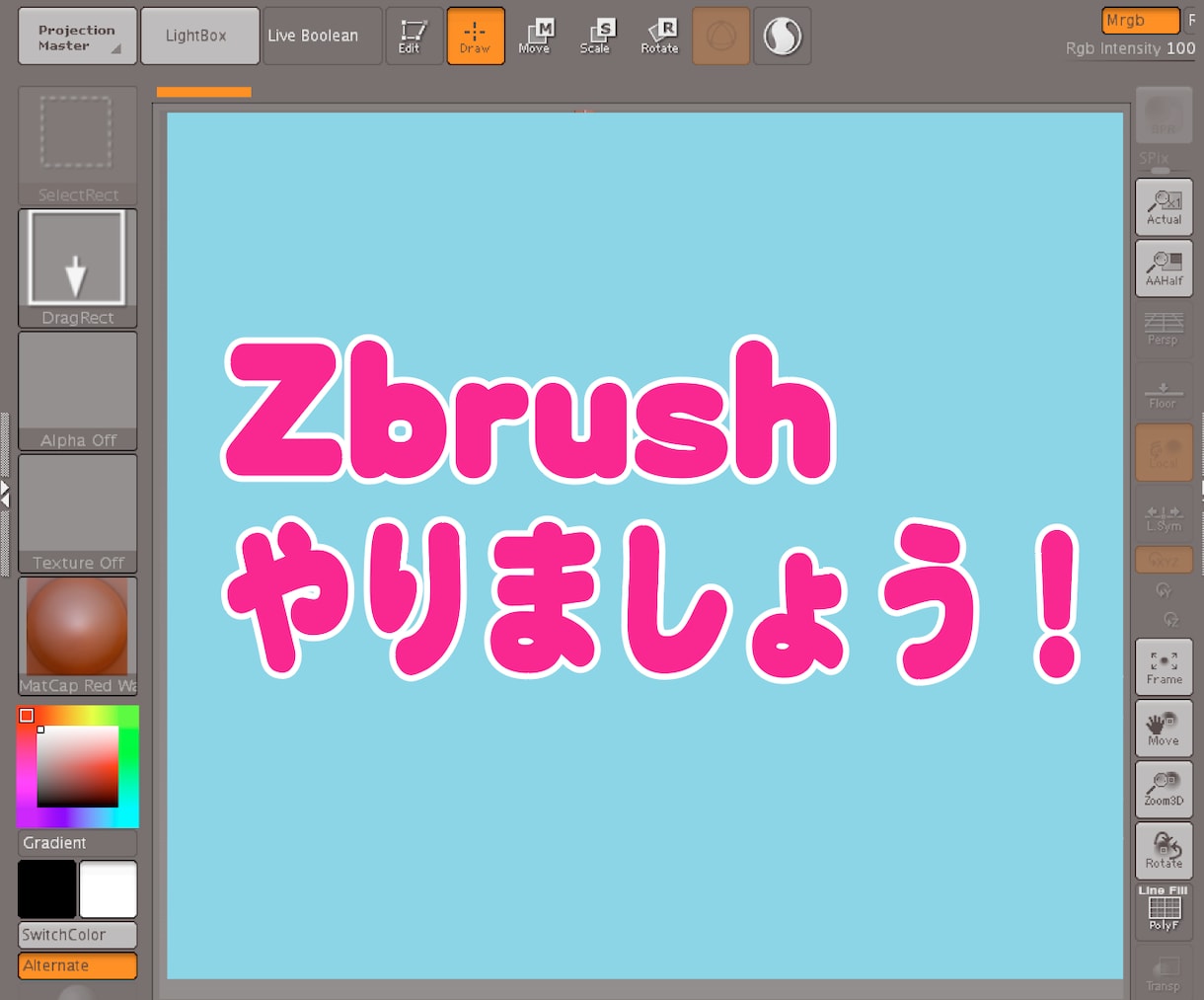Toggle PolyF Line Fill wireframe
This screenshot has width=1204, height=1000.
(x=1165, y=911)
